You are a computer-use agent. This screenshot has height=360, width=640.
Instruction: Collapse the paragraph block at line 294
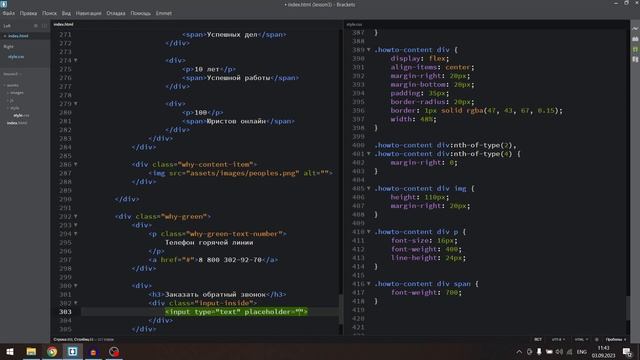76,234
